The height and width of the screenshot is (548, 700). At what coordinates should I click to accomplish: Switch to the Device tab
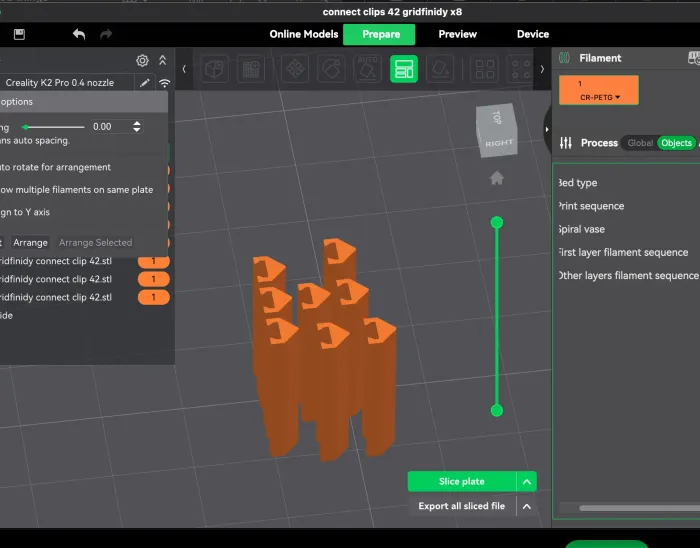point(533,34)
